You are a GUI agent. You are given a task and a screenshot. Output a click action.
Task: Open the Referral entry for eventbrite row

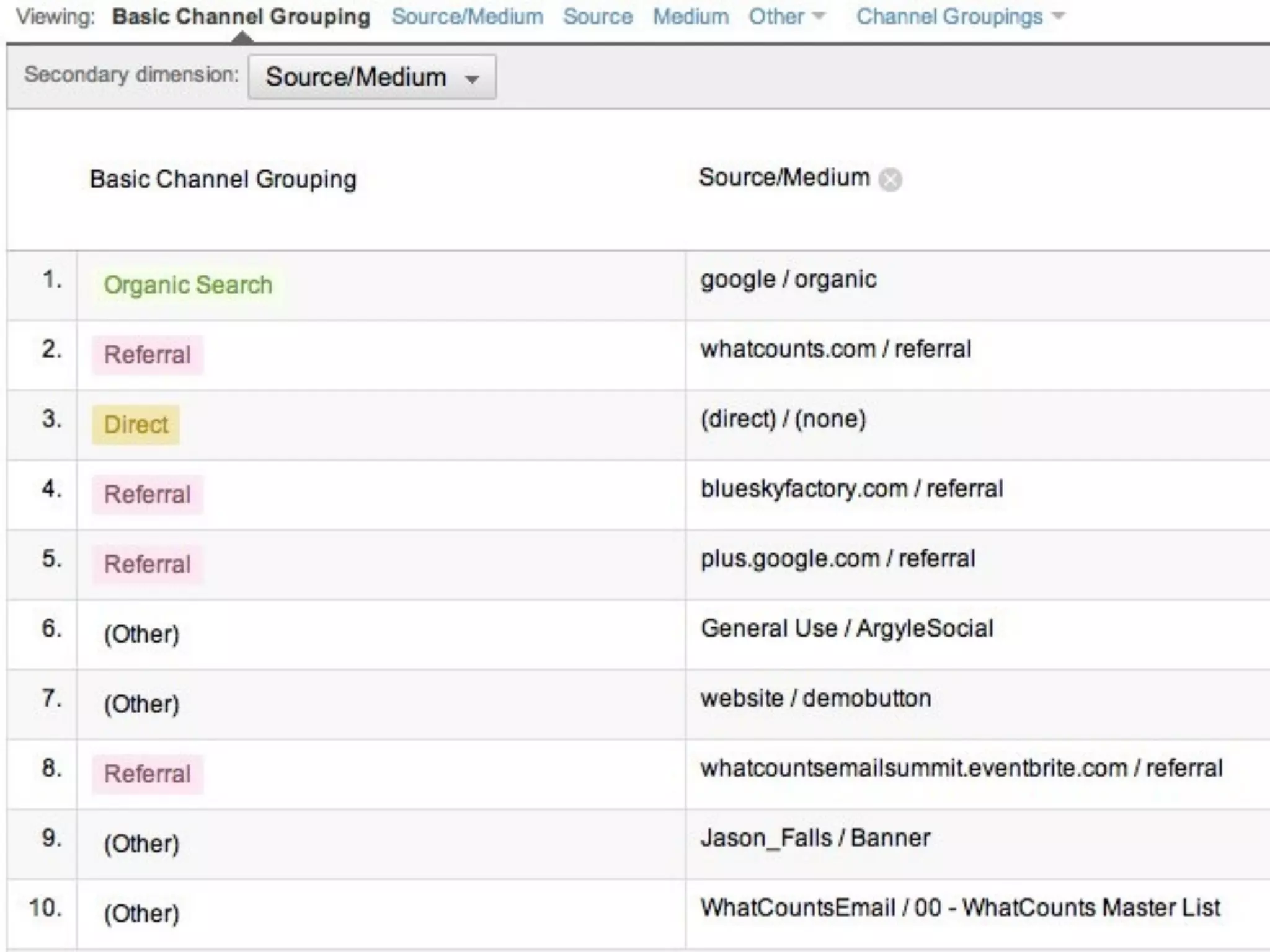(148, 774)
